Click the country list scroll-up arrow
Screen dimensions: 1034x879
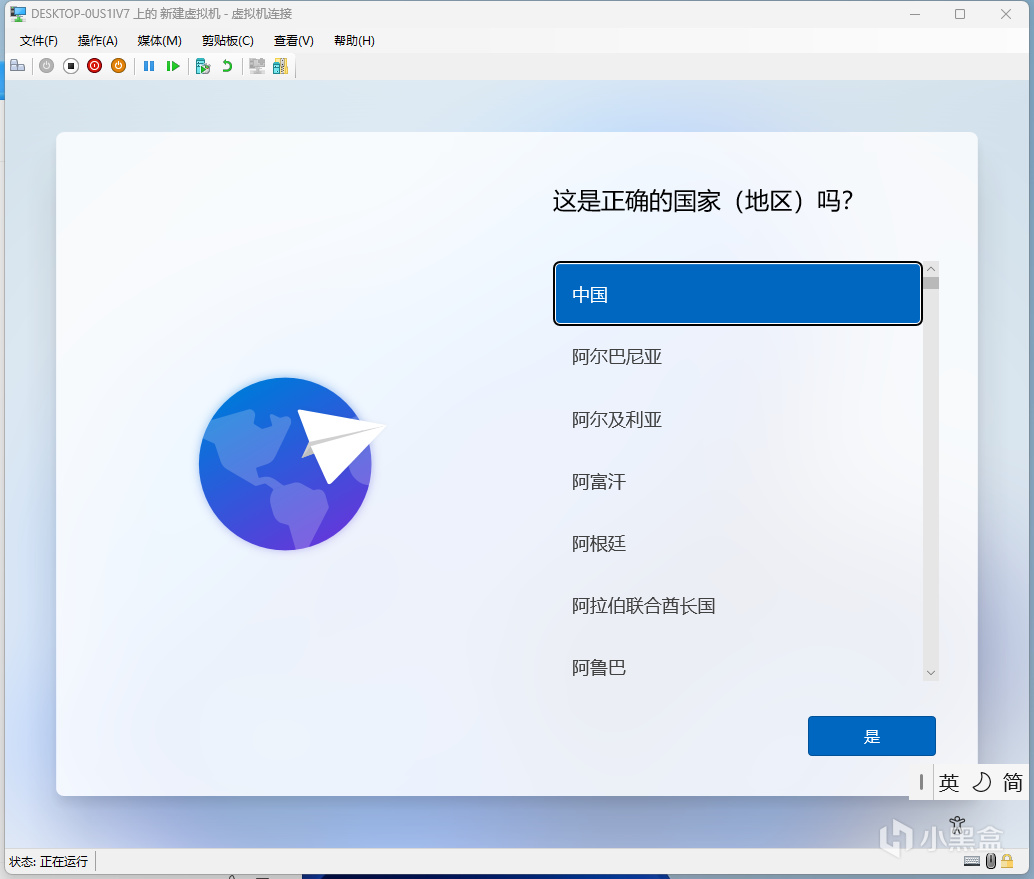pyautogui.click(x=930, y=269)
